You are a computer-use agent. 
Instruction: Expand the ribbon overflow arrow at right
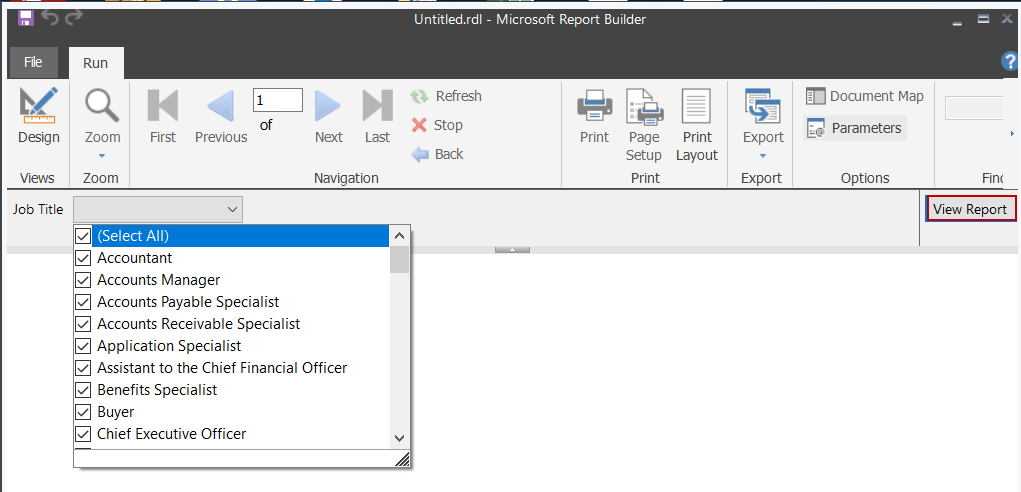click(x=1013, y=133)
